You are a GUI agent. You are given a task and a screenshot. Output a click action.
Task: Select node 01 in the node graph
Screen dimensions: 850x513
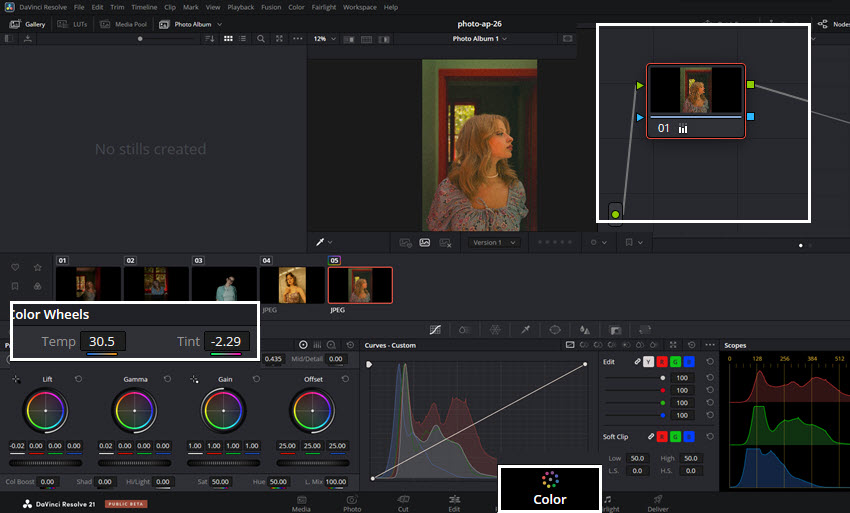click(696, 101)
